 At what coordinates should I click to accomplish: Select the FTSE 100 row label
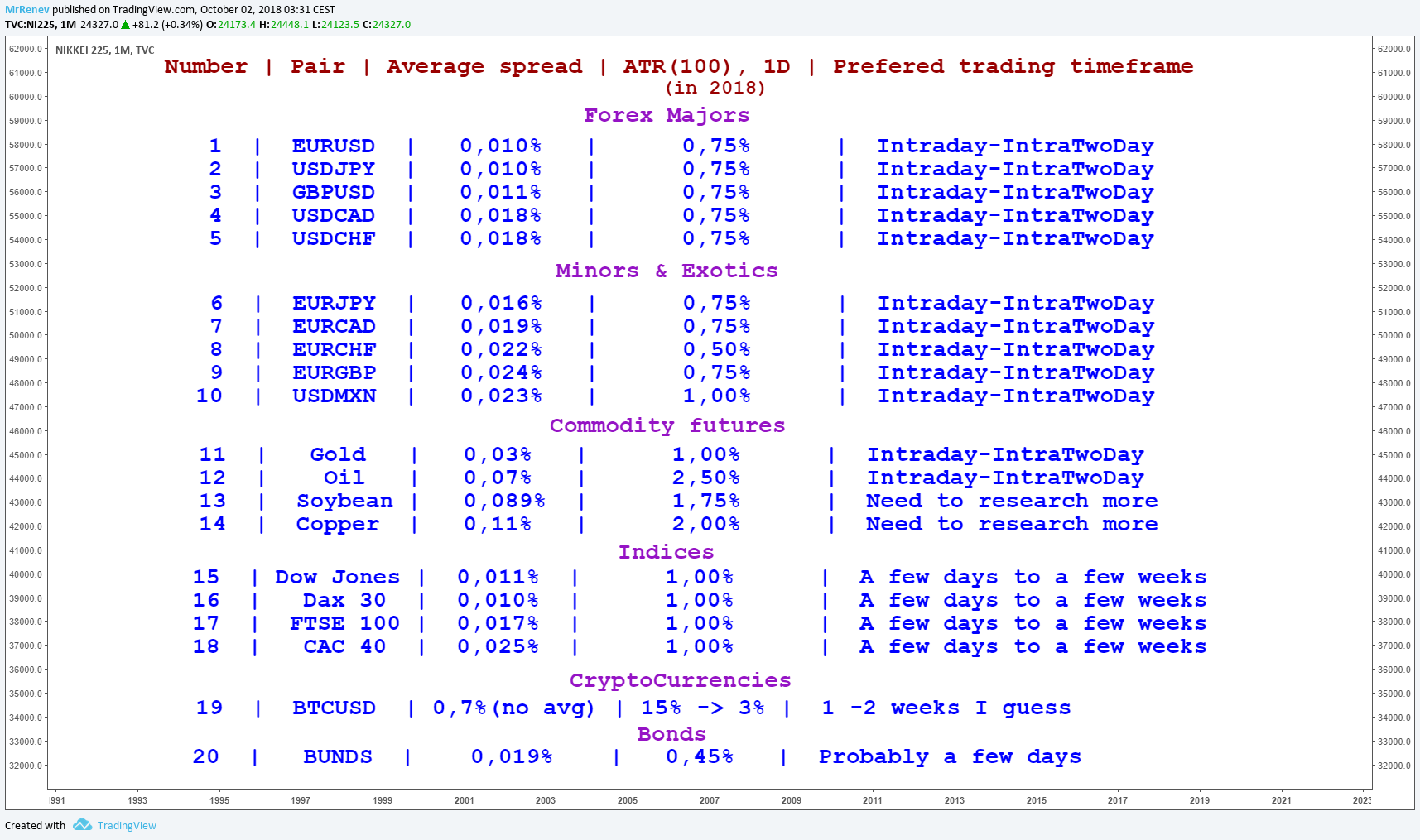click(344, 623)
